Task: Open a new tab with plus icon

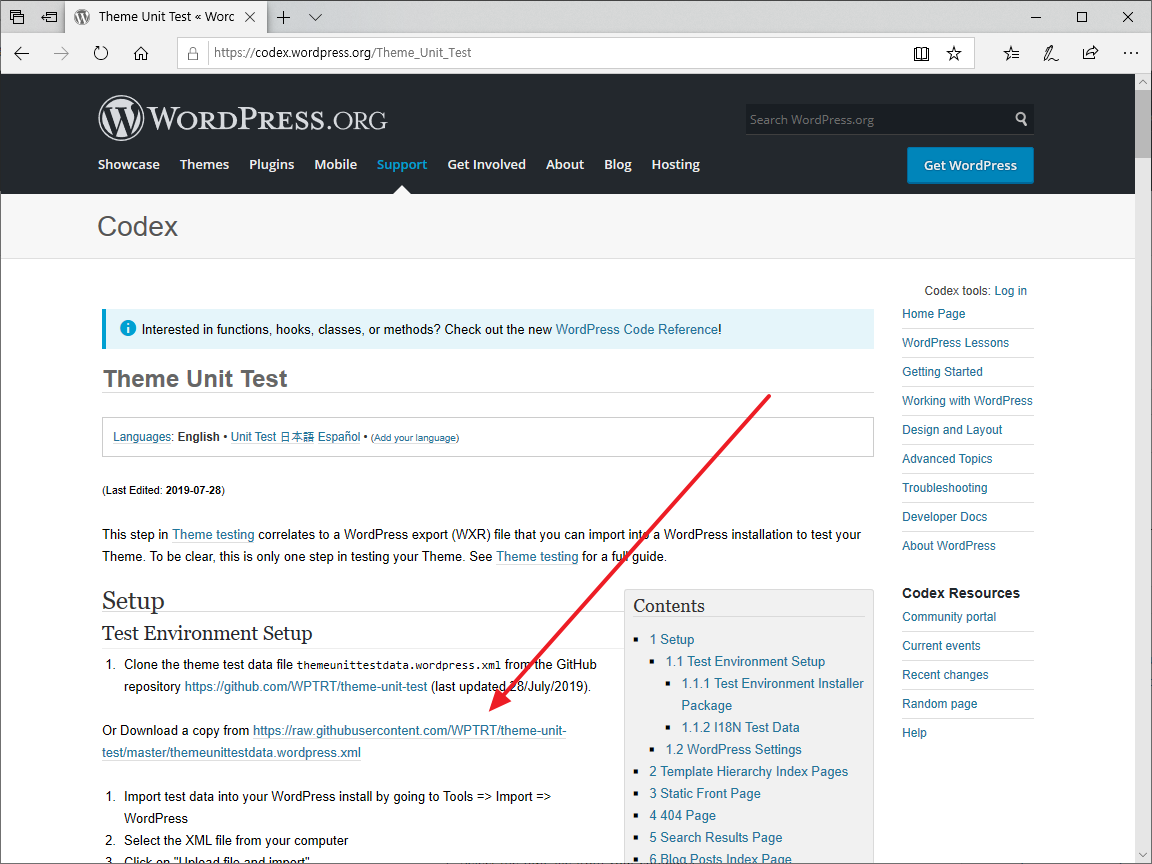Action: [284, 17]
